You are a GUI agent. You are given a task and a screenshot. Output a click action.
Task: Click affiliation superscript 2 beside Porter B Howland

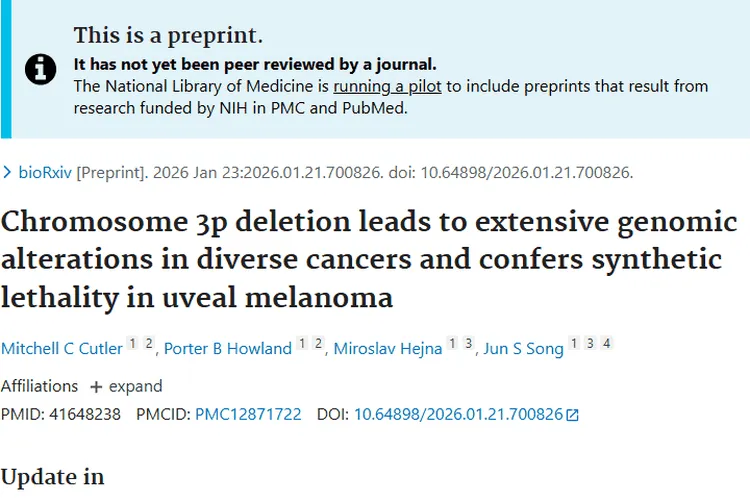[318, 344]
